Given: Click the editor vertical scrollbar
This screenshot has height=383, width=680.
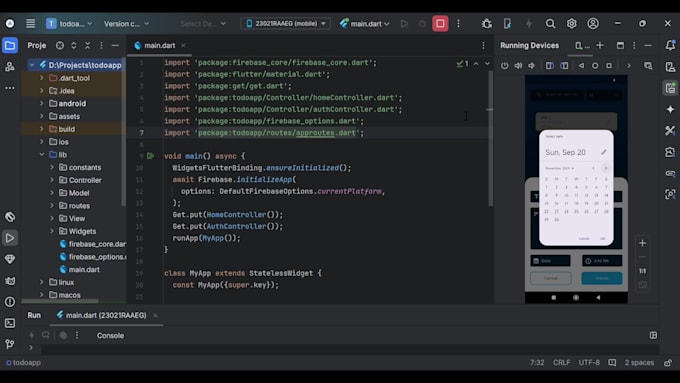Looking at the screenshot, I should coord(490,139).
